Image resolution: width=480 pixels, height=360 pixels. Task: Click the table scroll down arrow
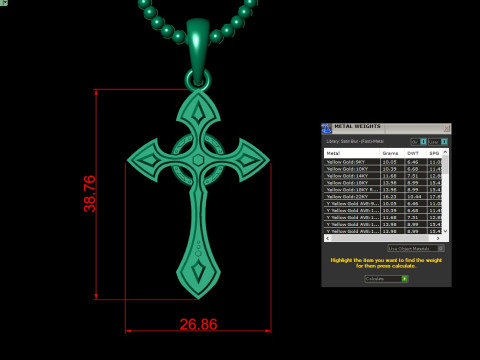point(445,231)
